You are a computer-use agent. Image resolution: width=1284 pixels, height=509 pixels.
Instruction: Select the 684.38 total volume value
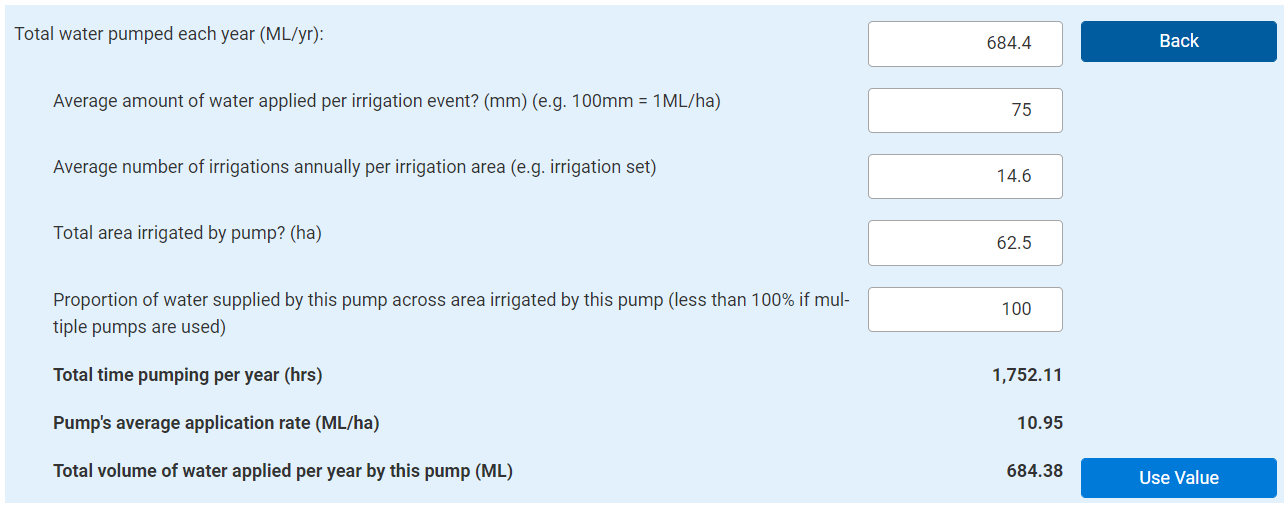1034,471
